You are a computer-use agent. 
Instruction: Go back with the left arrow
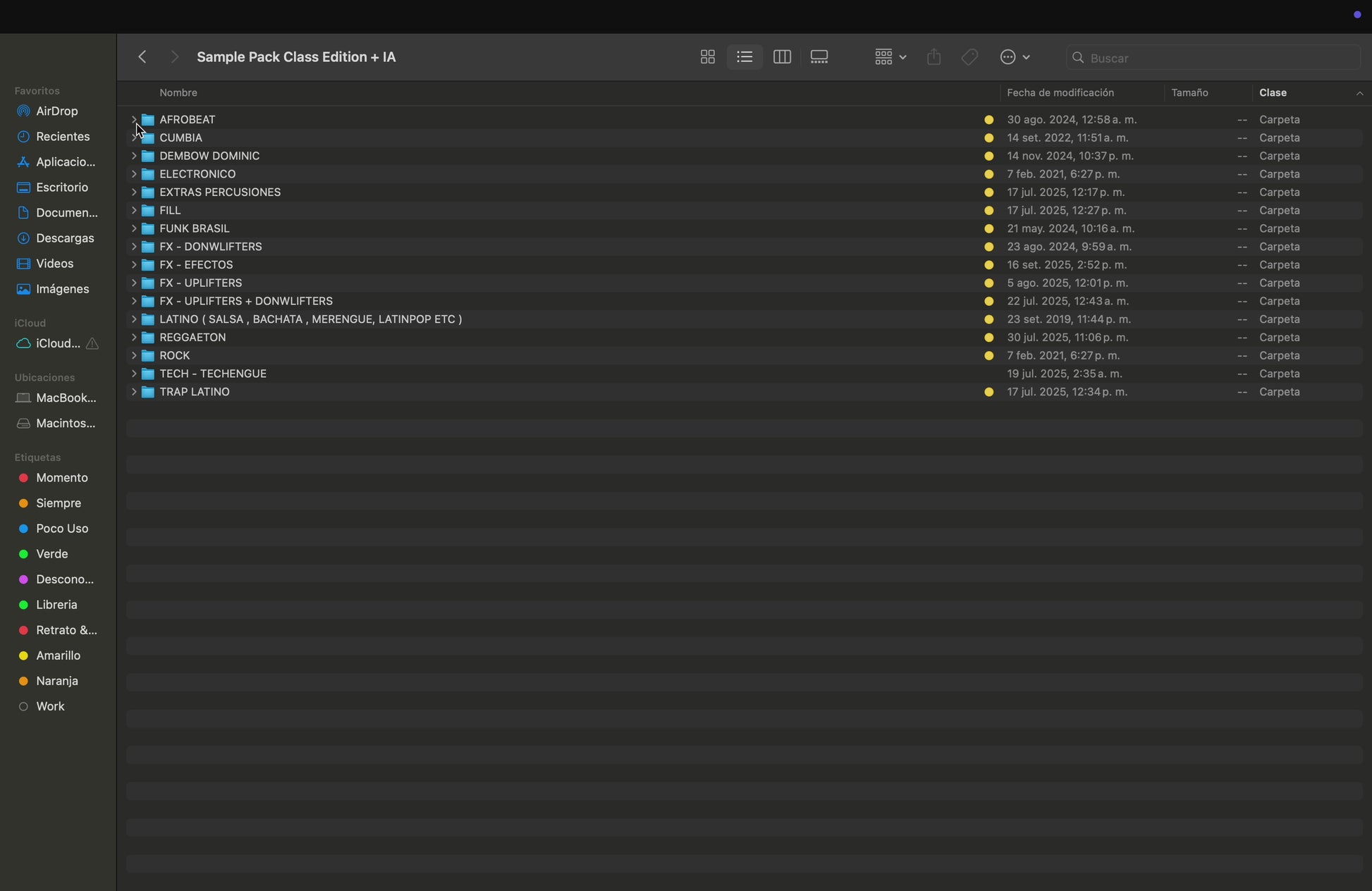[x=142, y=57]
